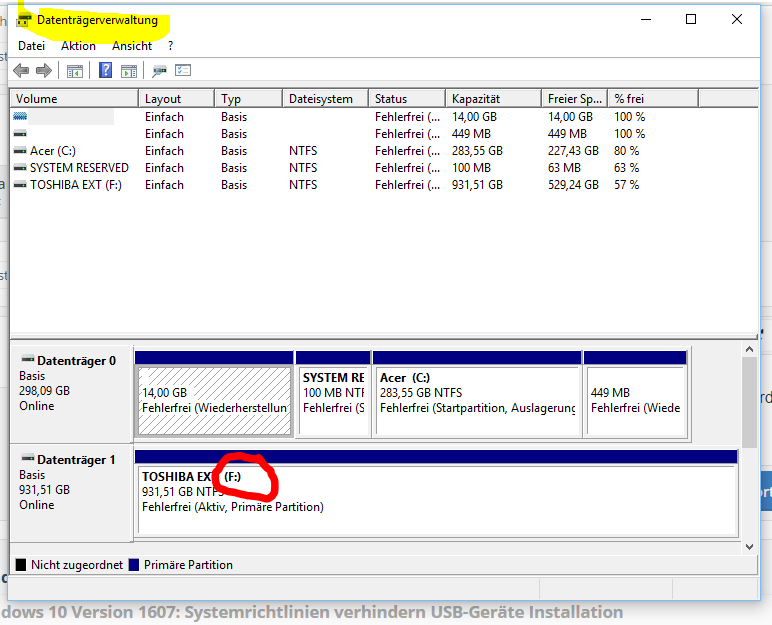Click the Datenträger 0 disk label
772x625 pixels.
tap(76, 361)
